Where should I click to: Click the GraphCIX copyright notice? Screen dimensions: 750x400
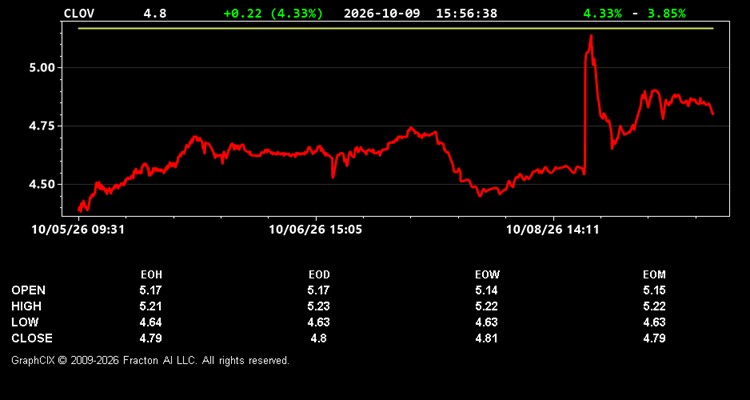(150, 360)
